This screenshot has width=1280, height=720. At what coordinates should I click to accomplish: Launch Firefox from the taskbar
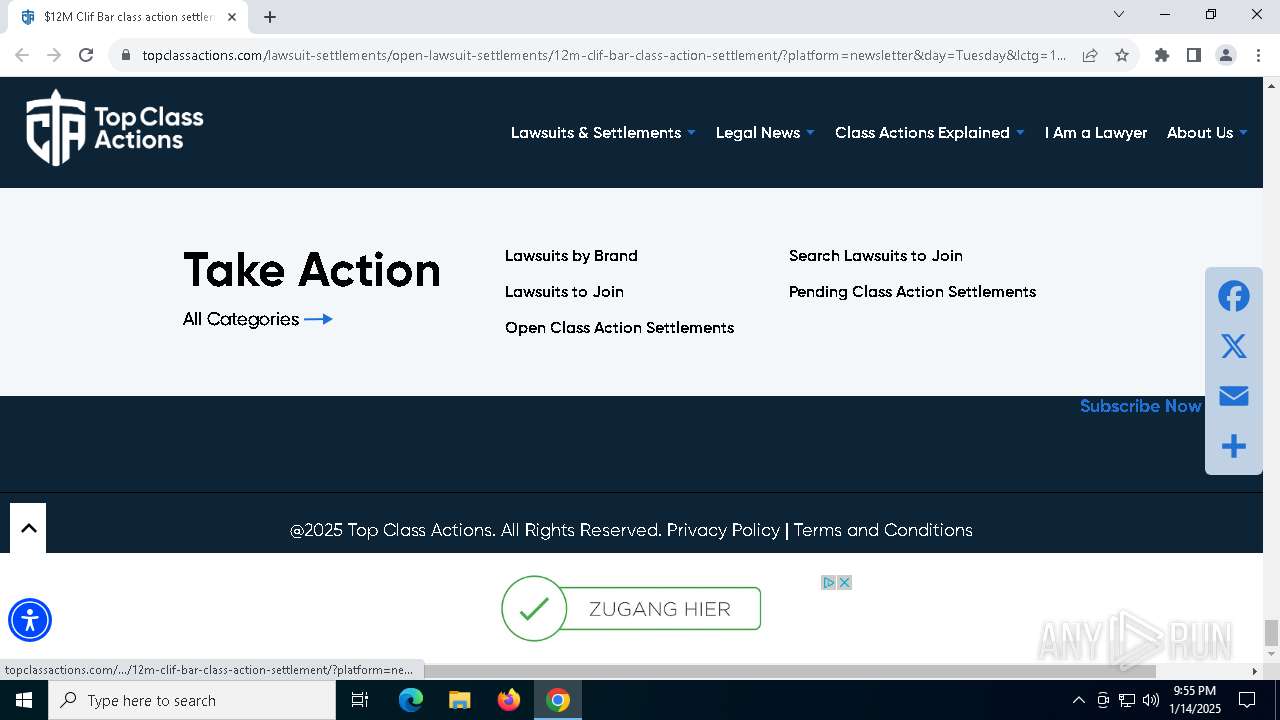(509, 700)
